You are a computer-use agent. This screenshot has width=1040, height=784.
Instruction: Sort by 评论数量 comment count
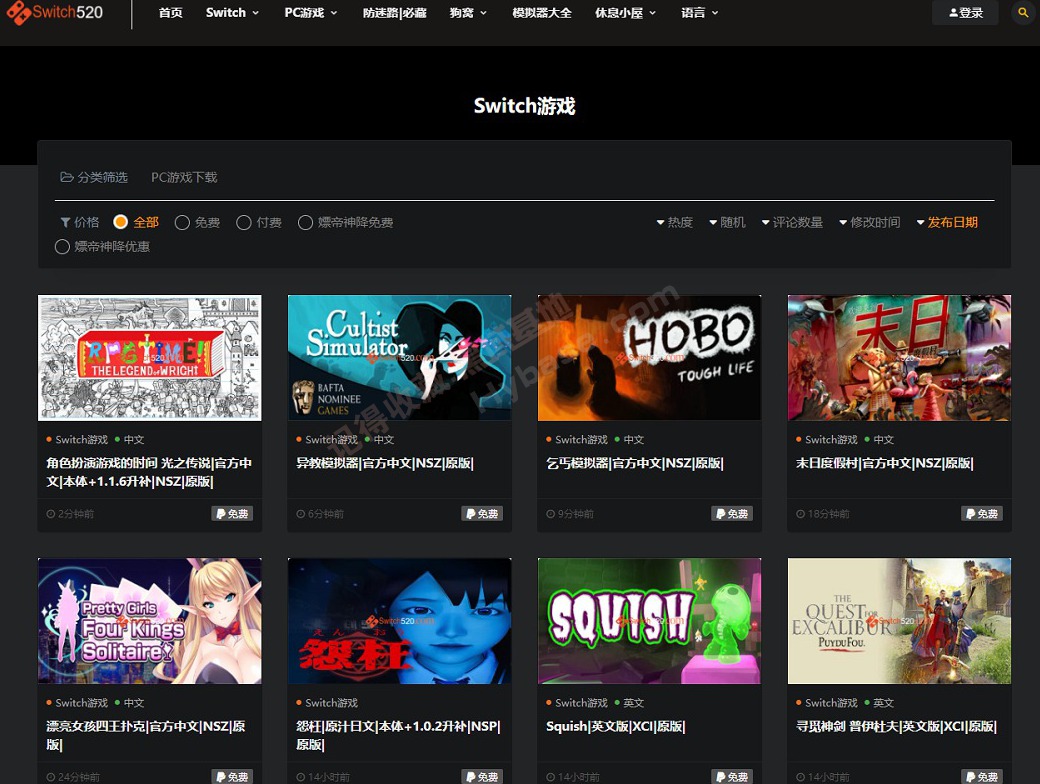[x=792, y=222]
